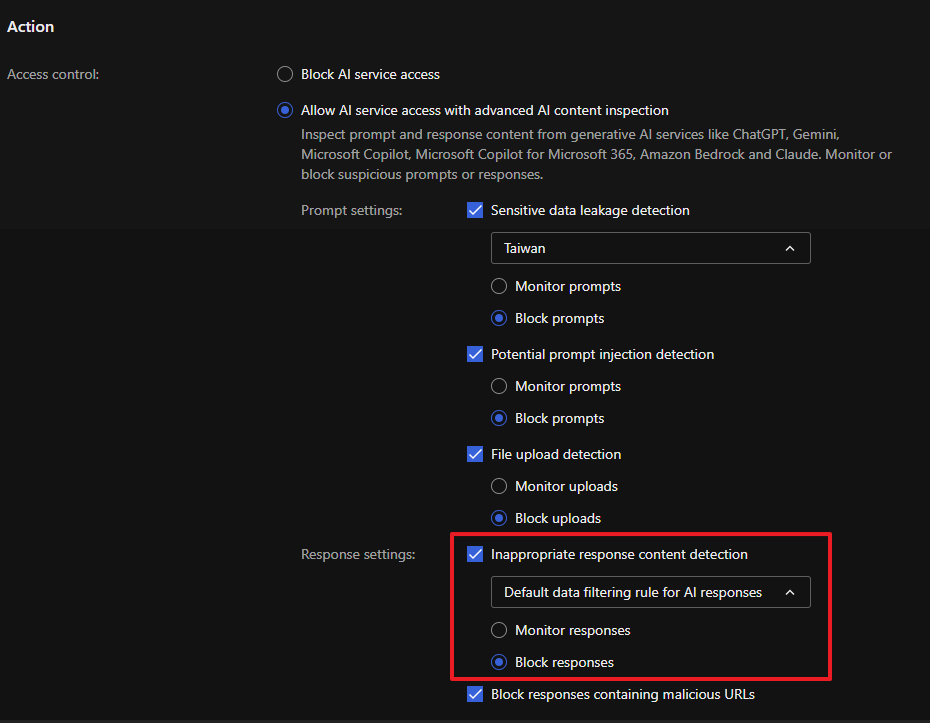Image resolution: width=930 pixels, height=723 pixels.
Task: Click the Action section heading
Action: pos(31,27)
